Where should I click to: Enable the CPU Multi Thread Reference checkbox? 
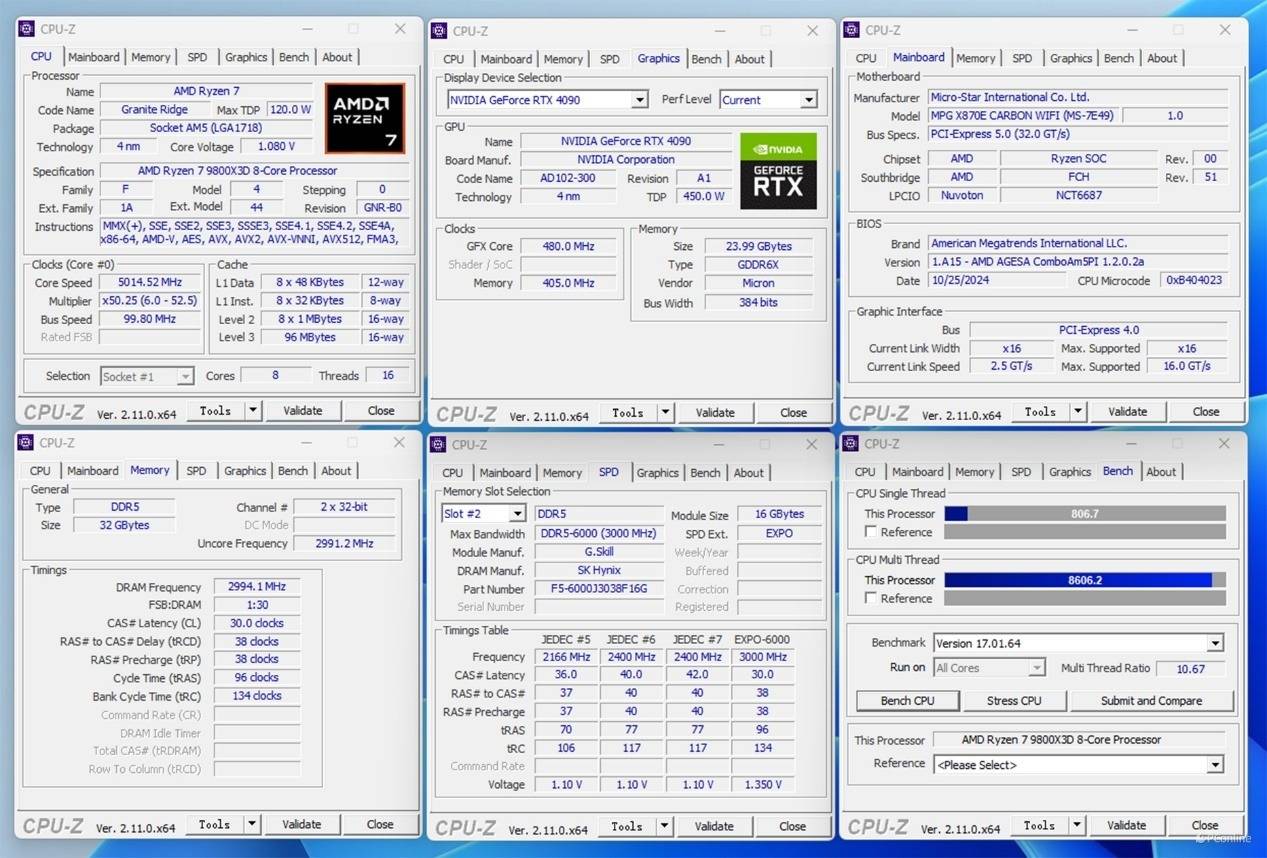point(871,598)
